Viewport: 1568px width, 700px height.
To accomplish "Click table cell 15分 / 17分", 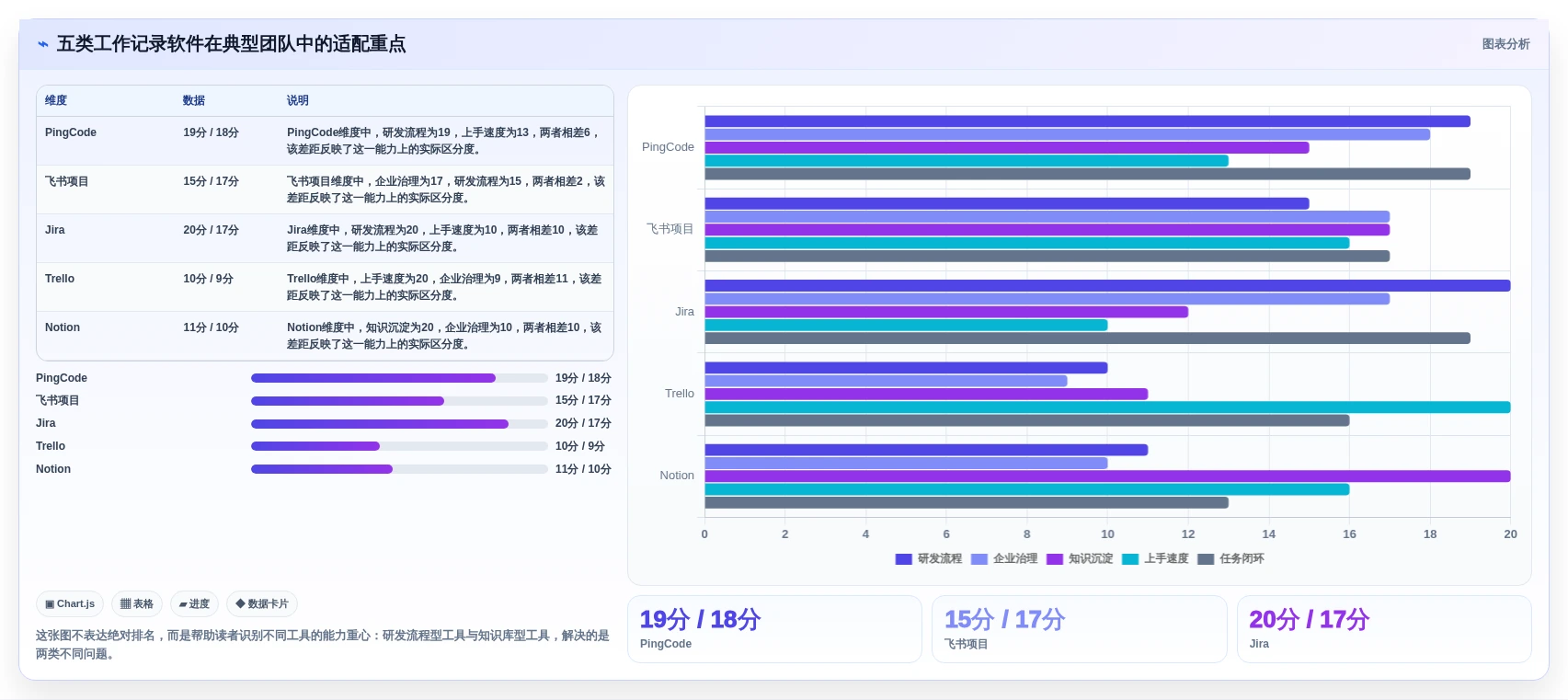I will pos(211,181).
